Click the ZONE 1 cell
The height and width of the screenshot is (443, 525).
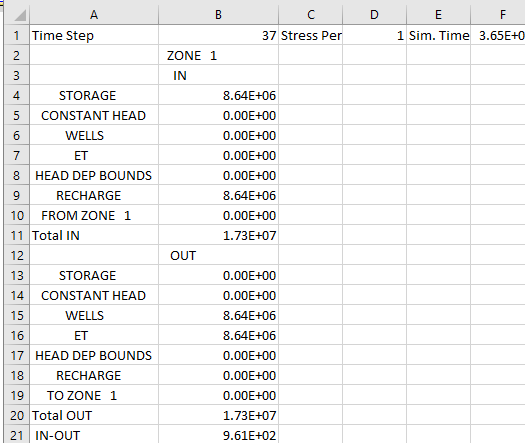(218, 55)
